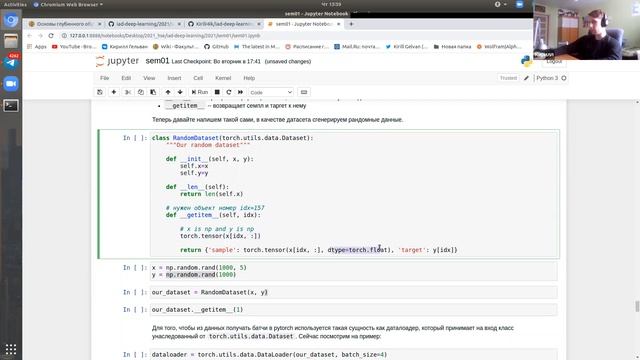Reload the page in the browser
The height and width of the screenshot is (360, 640).
(x=51, y=36)
